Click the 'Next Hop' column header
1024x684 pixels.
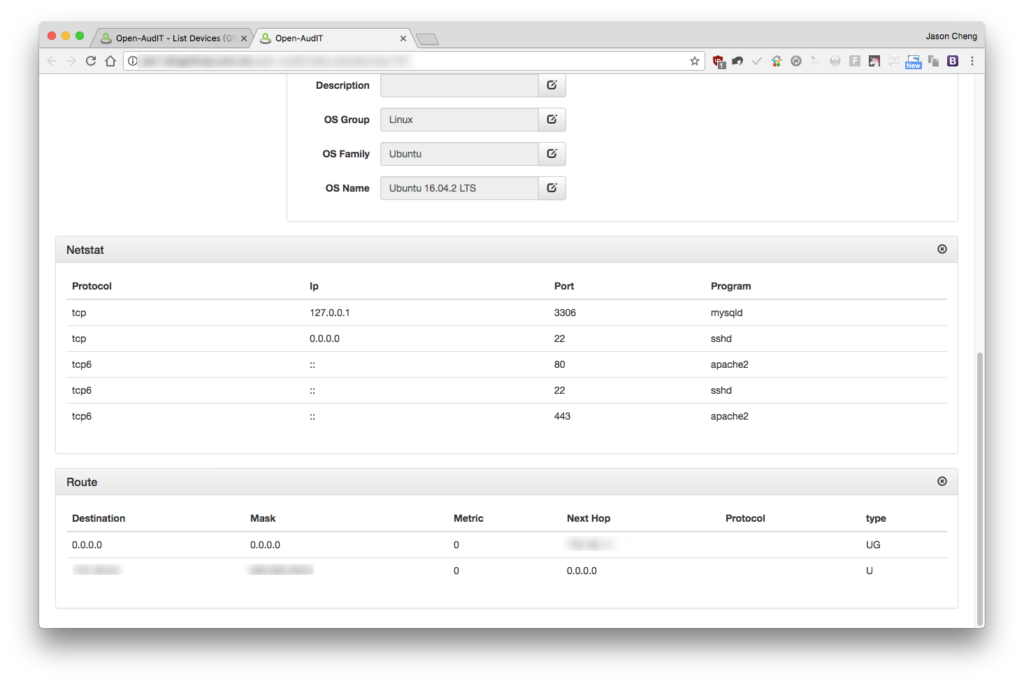[x=588, y=518]
